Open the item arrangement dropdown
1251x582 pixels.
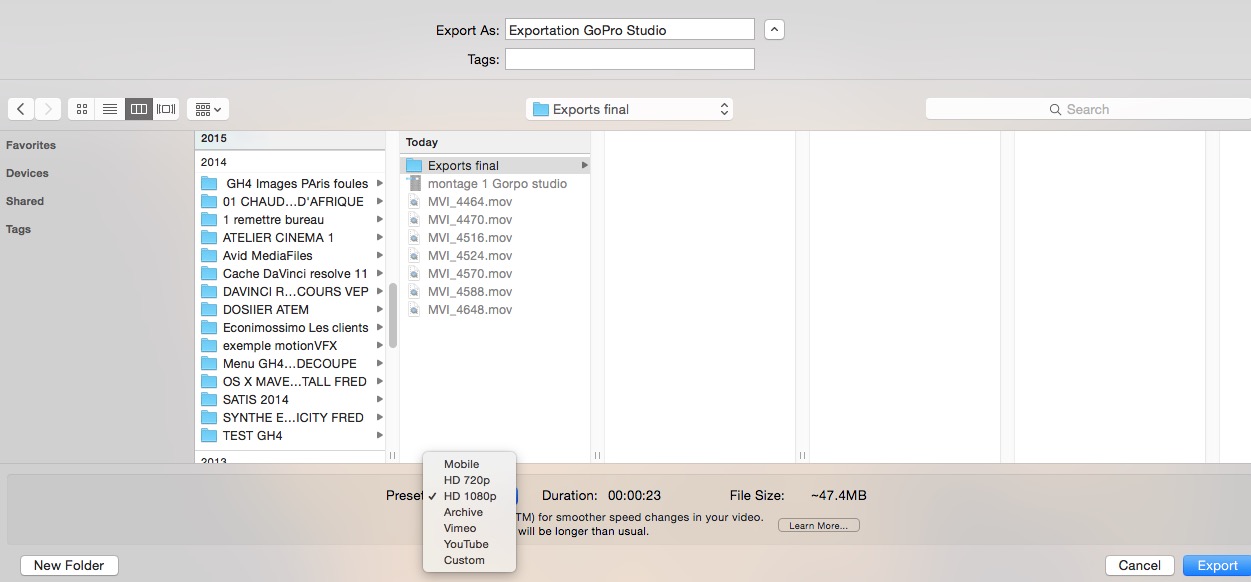(x=208, y=109)
